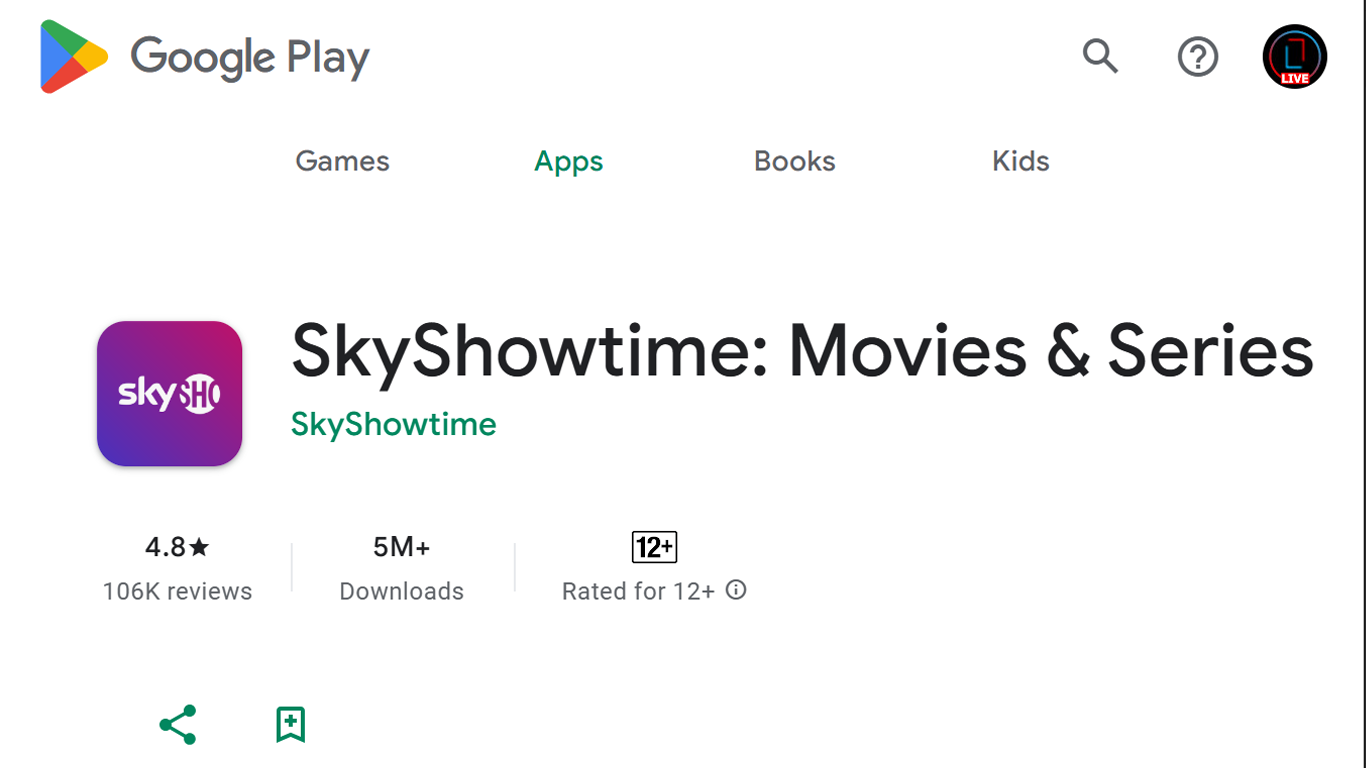The width and height of the screenshot is (1366, 768).
Task: Switch to the Games tab
Action: coord(342,161)
